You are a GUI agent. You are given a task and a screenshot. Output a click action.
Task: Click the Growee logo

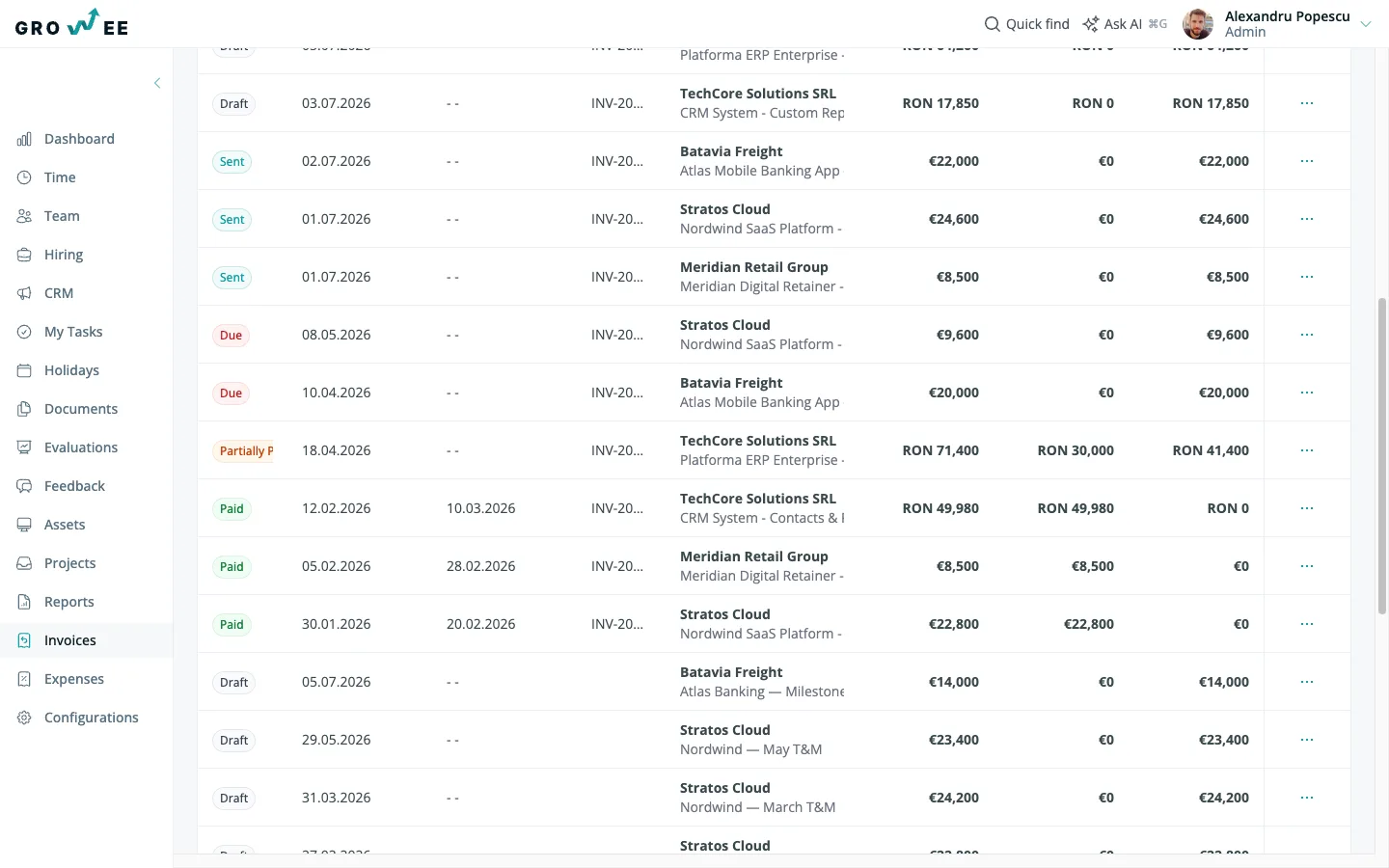pyautogui.click(x=71, y=23)
